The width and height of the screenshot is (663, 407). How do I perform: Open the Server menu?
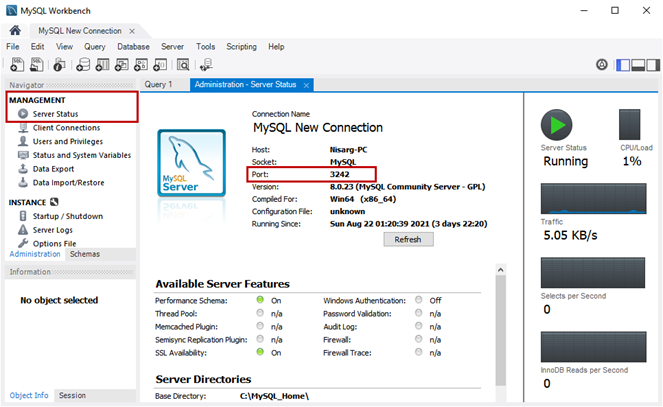(x=172, y=46)
